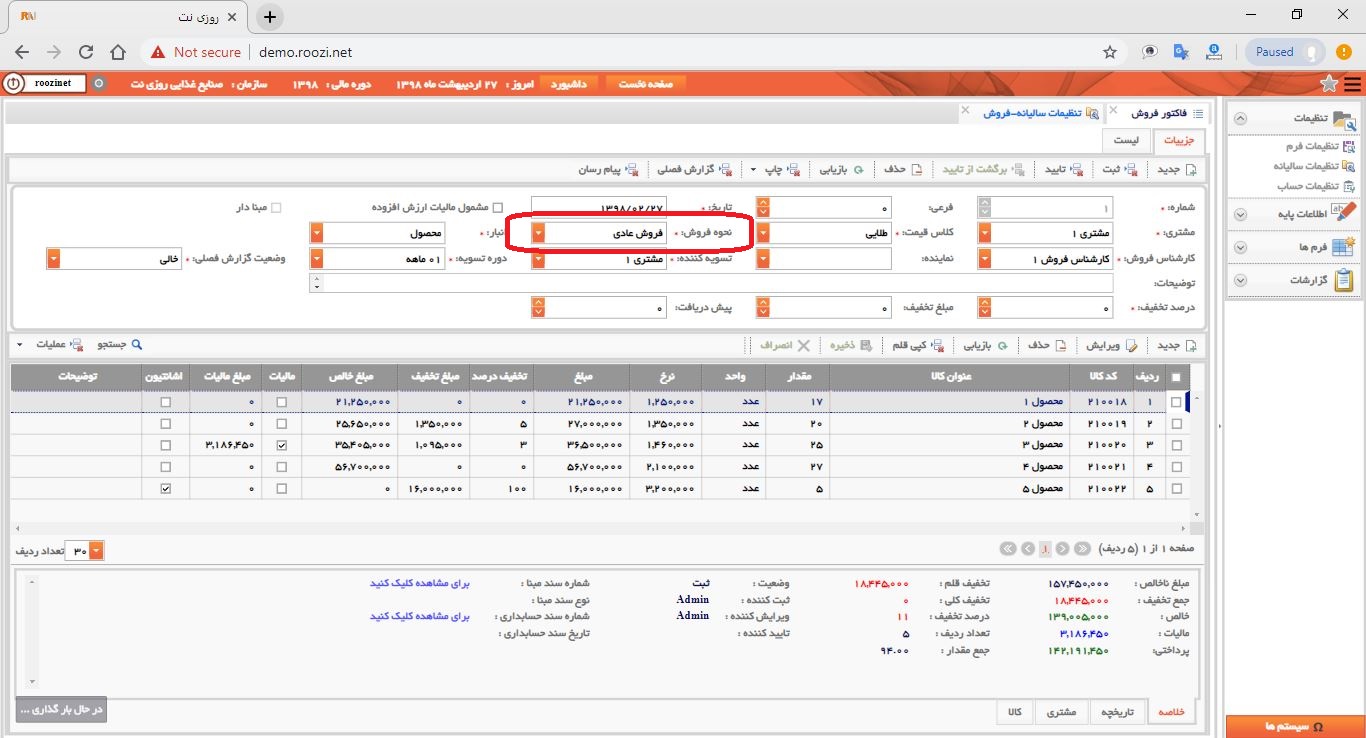The image size is (1366, 738).
Task: Click the چاپ (Print) toolbar button
Action: [x=782, y=169]
